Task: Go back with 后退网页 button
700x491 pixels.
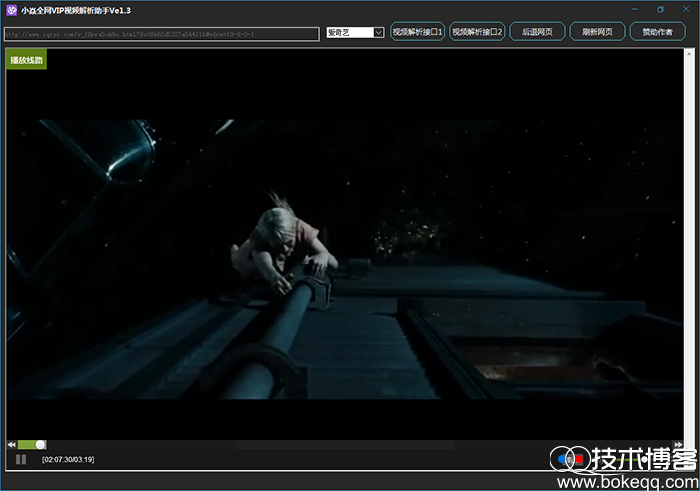Action: (x=537, y=32)
